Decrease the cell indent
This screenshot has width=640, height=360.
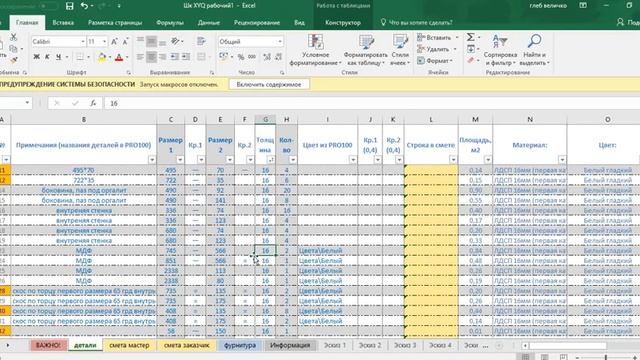[x=175, y=57]
